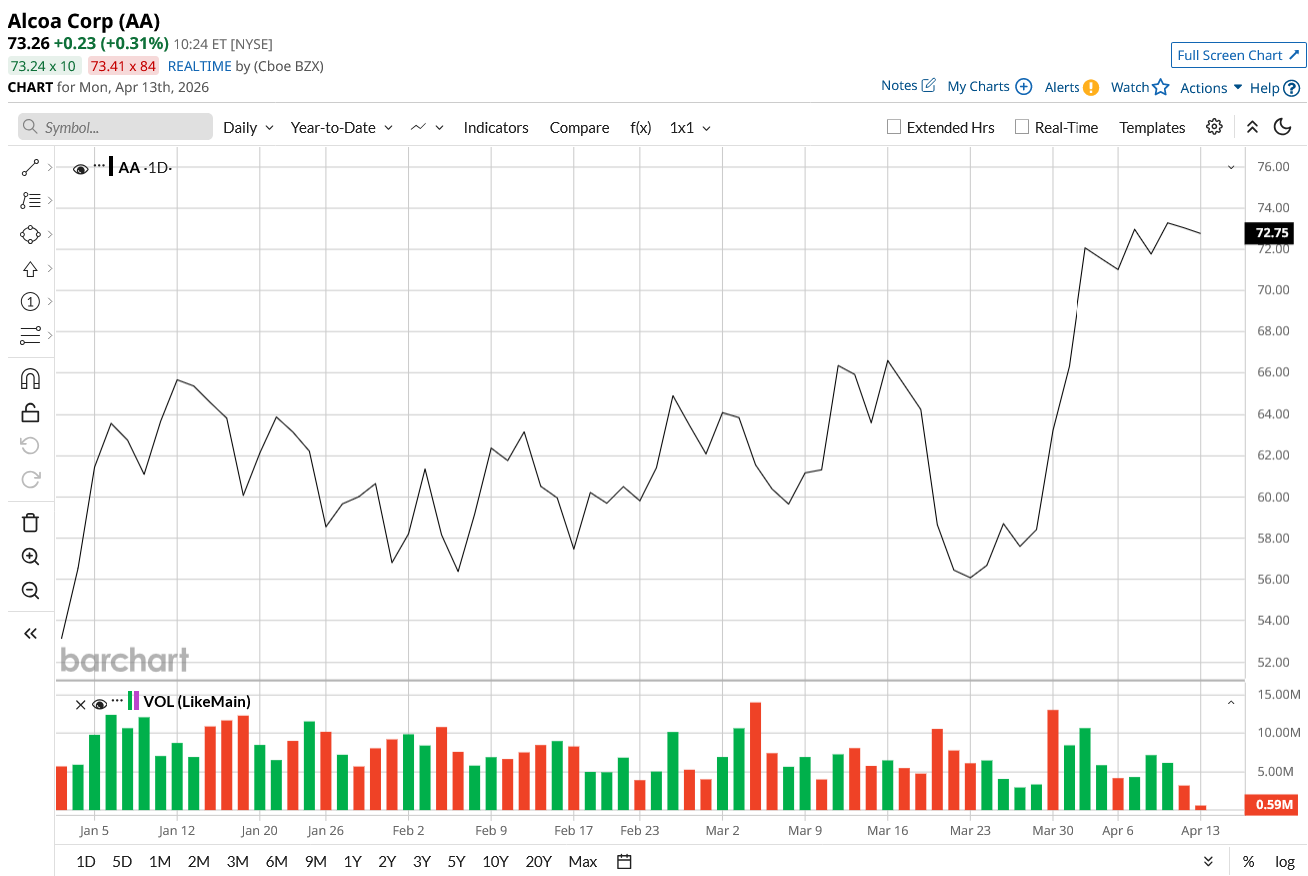
Task: Select the 5Y time range
Action: [456, 861]
